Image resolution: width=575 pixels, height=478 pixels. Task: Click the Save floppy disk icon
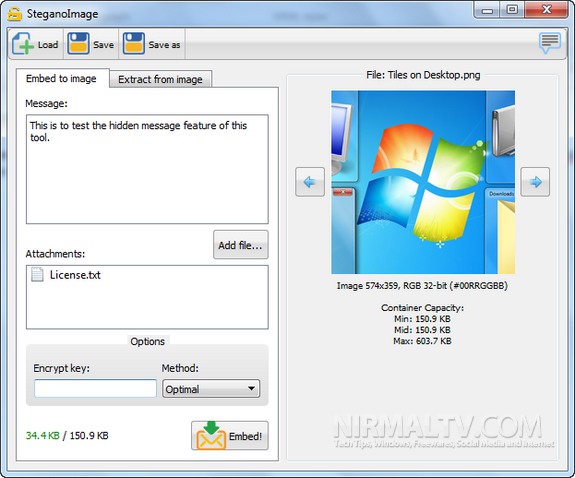click(x=78, y=44)
